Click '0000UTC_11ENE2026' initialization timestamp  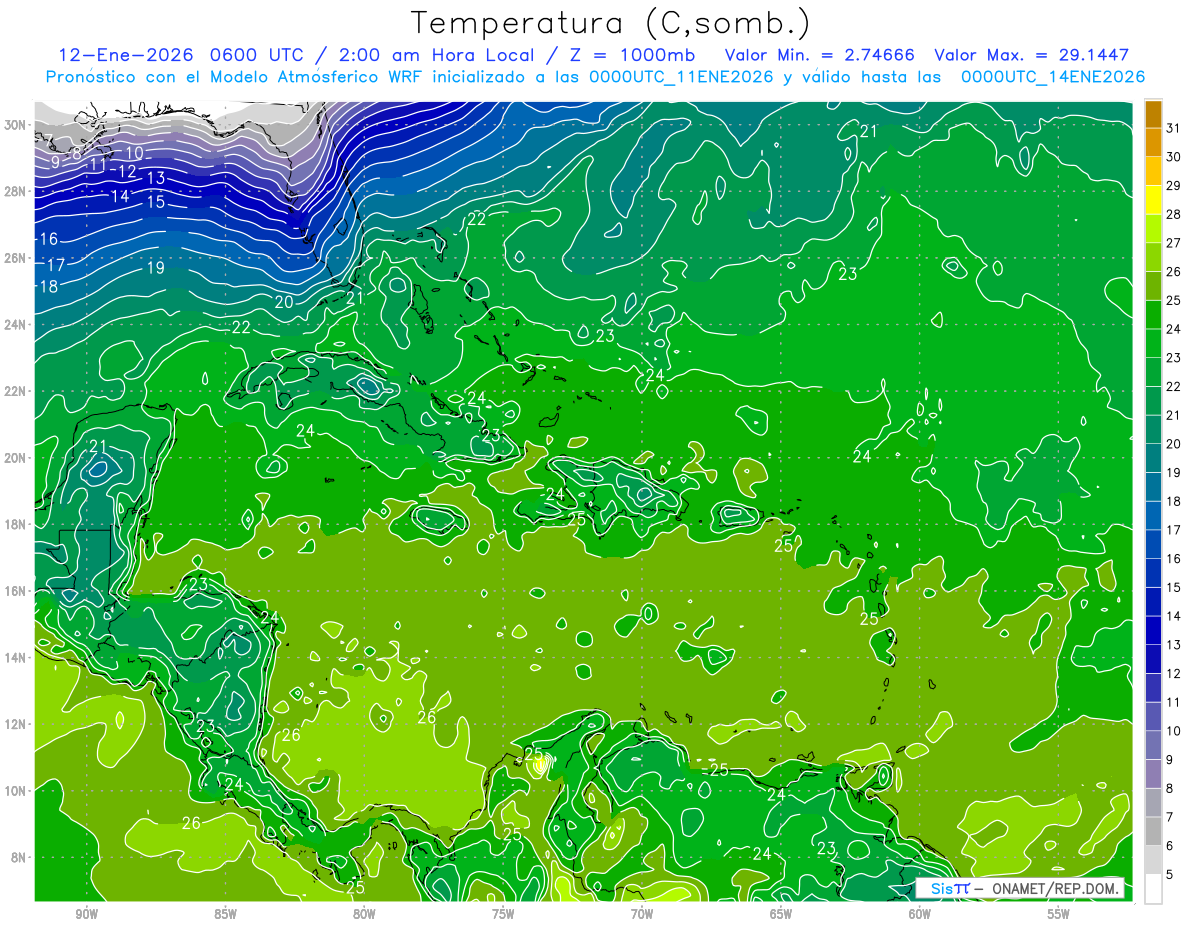(x=681, y=77)
